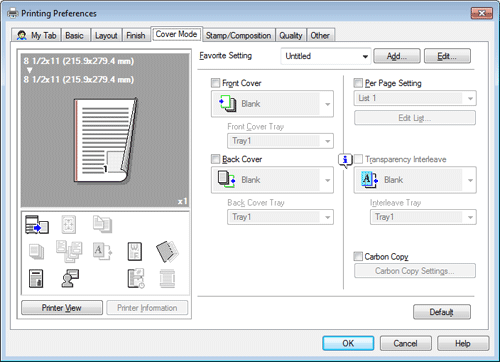Open the Other tab
Image resolution: width=500 pixels, height=362 pixels.
click(320, 35)
